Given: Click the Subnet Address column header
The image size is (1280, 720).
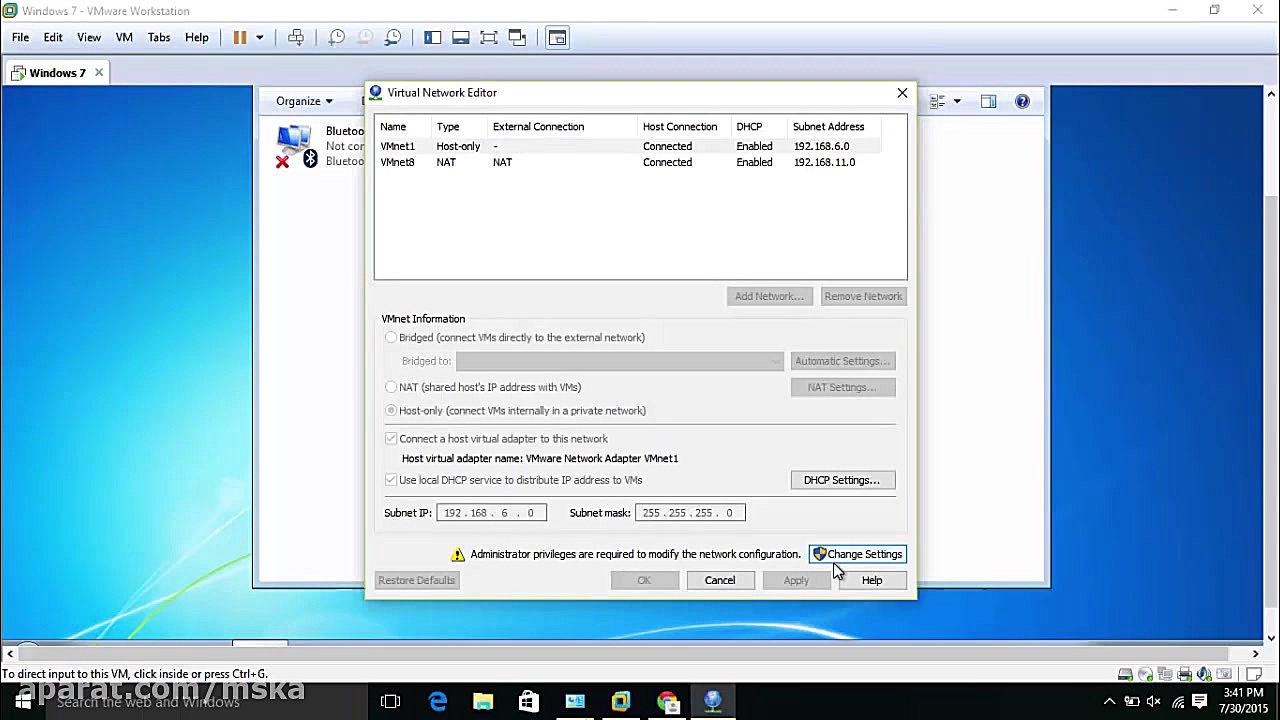Looking at the screenshot, I should click(x=828, y=127).
